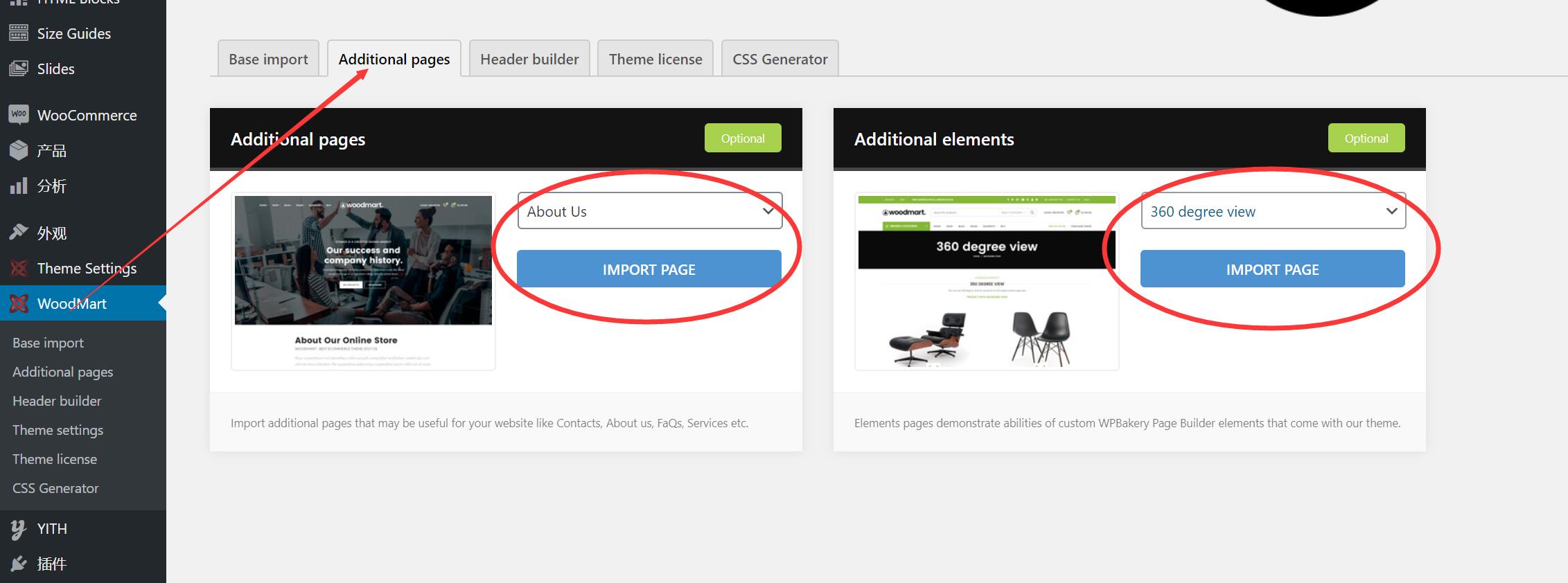
Task: Import the 360 degree view element page
Action: pyautogui.click(x=1272, y=269)
